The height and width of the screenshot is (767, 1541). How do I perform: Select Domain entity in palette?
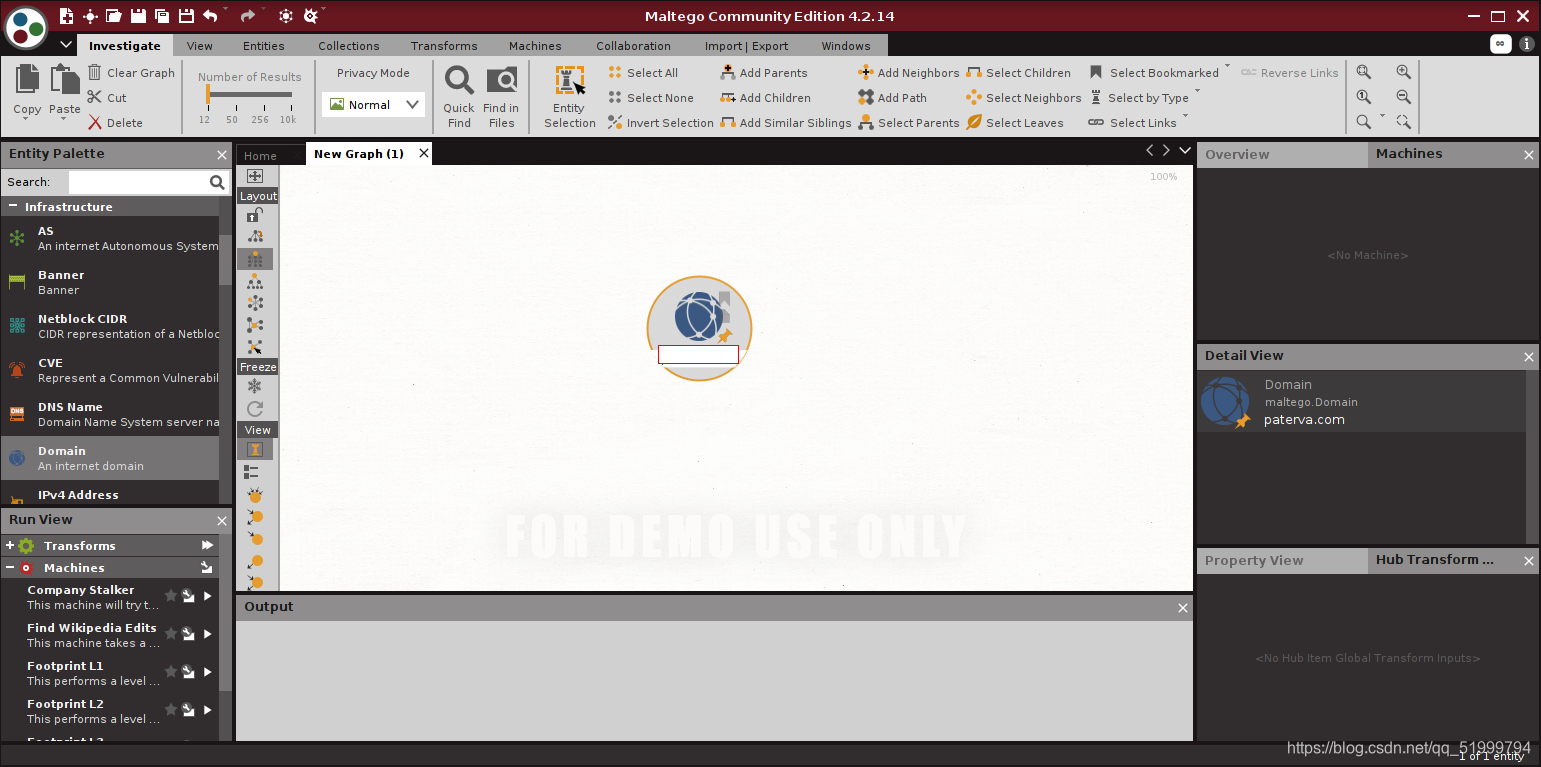point(110,458)
